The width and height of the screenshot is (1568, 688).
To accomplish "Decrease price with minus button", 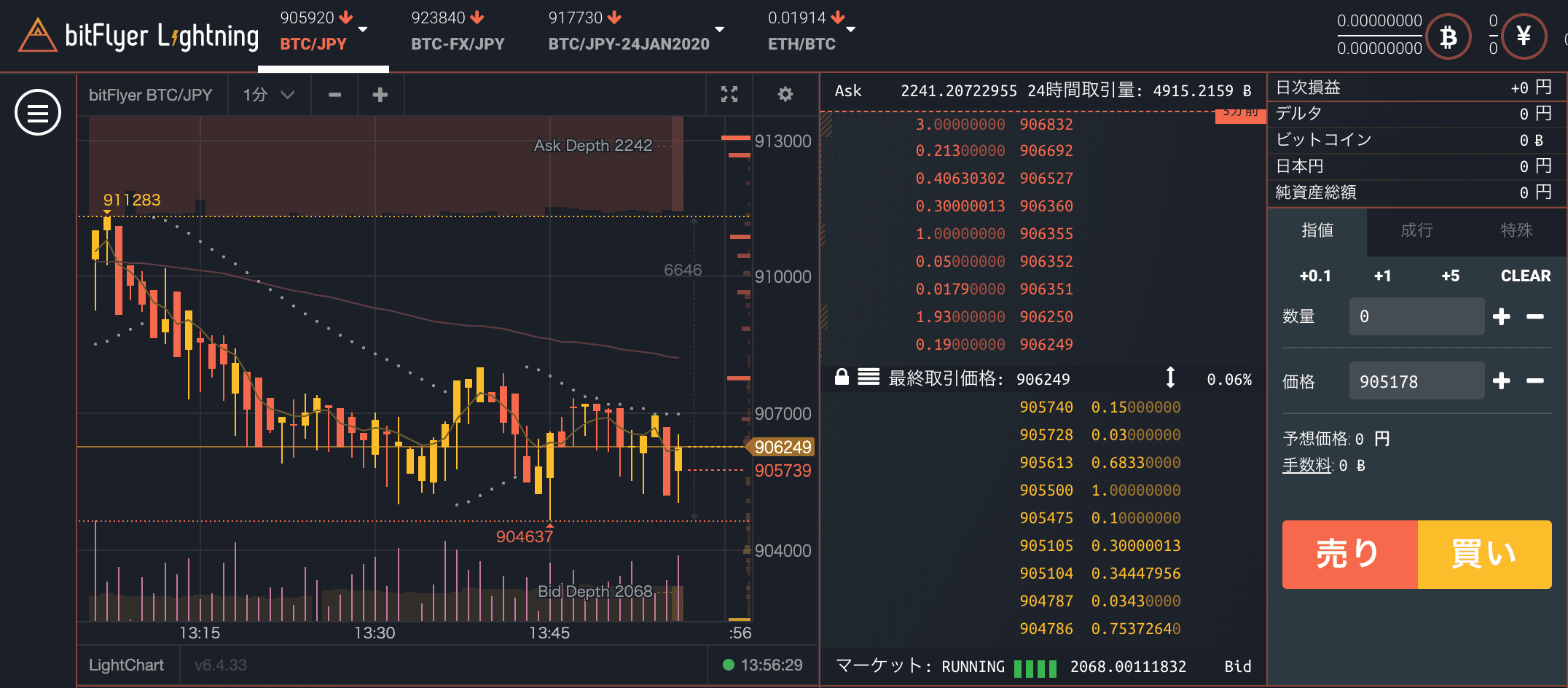I will pyautogui.click(x=1535, y=380).
